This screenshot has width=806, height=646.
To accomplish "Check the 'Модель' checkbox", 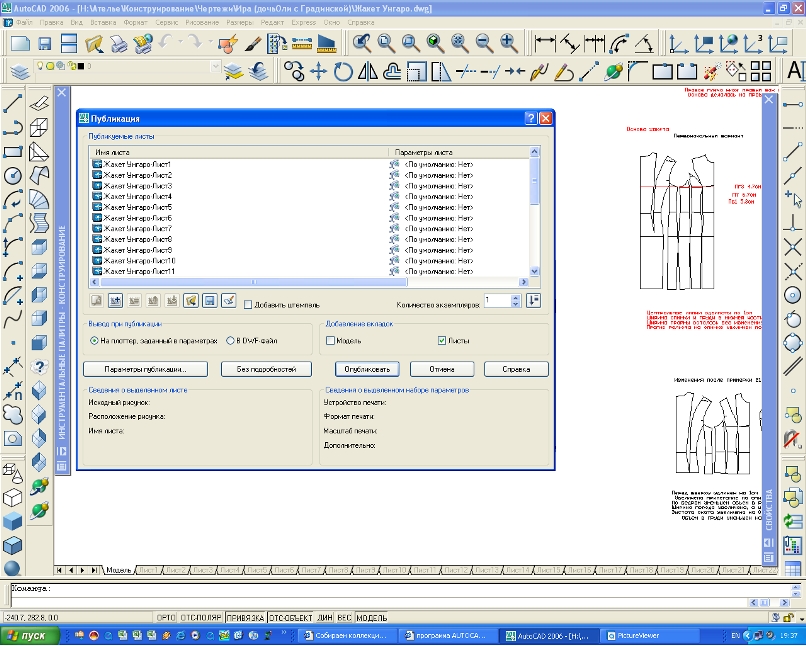I will [x=331, y=341].
